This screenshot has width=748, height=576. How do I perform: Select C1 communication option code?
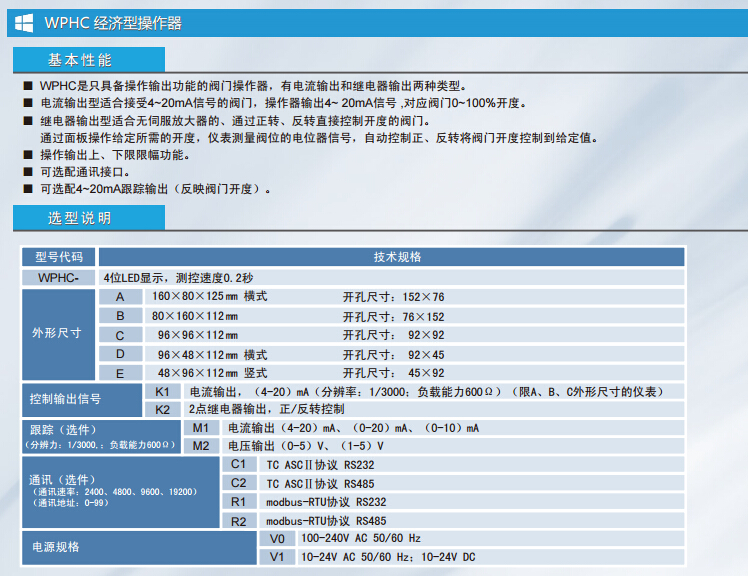coord(238,465)
